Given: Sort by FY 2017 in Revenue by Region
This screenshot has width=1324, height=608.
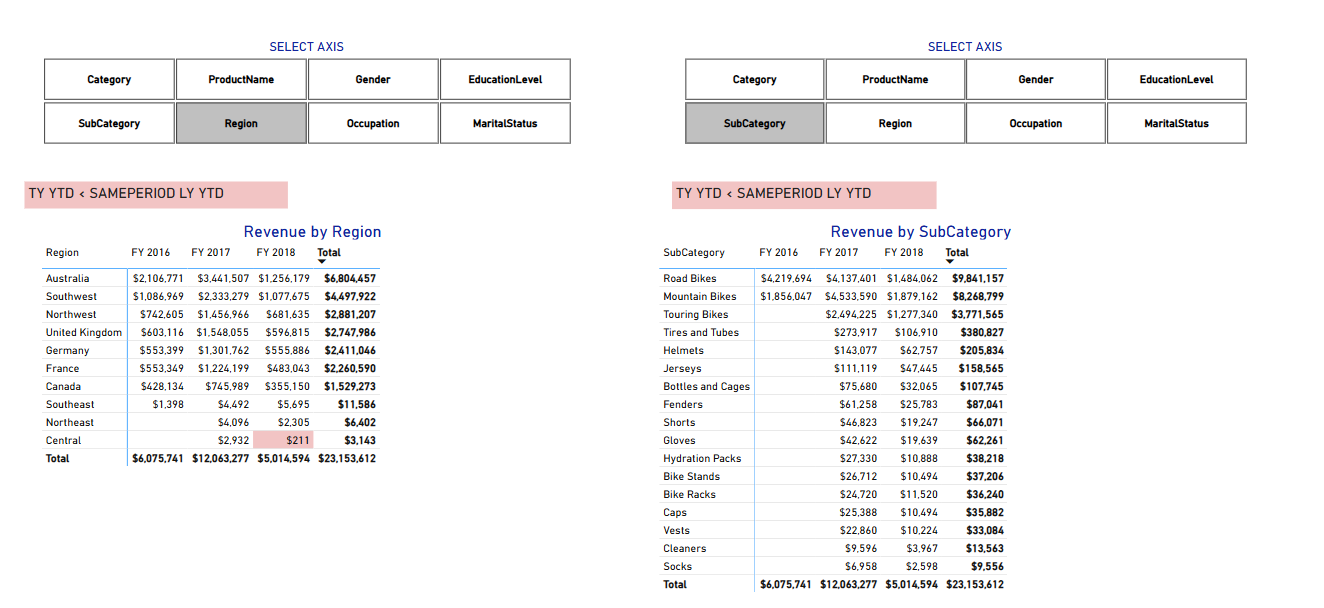Looking at the screenshot, I should 211,252.
